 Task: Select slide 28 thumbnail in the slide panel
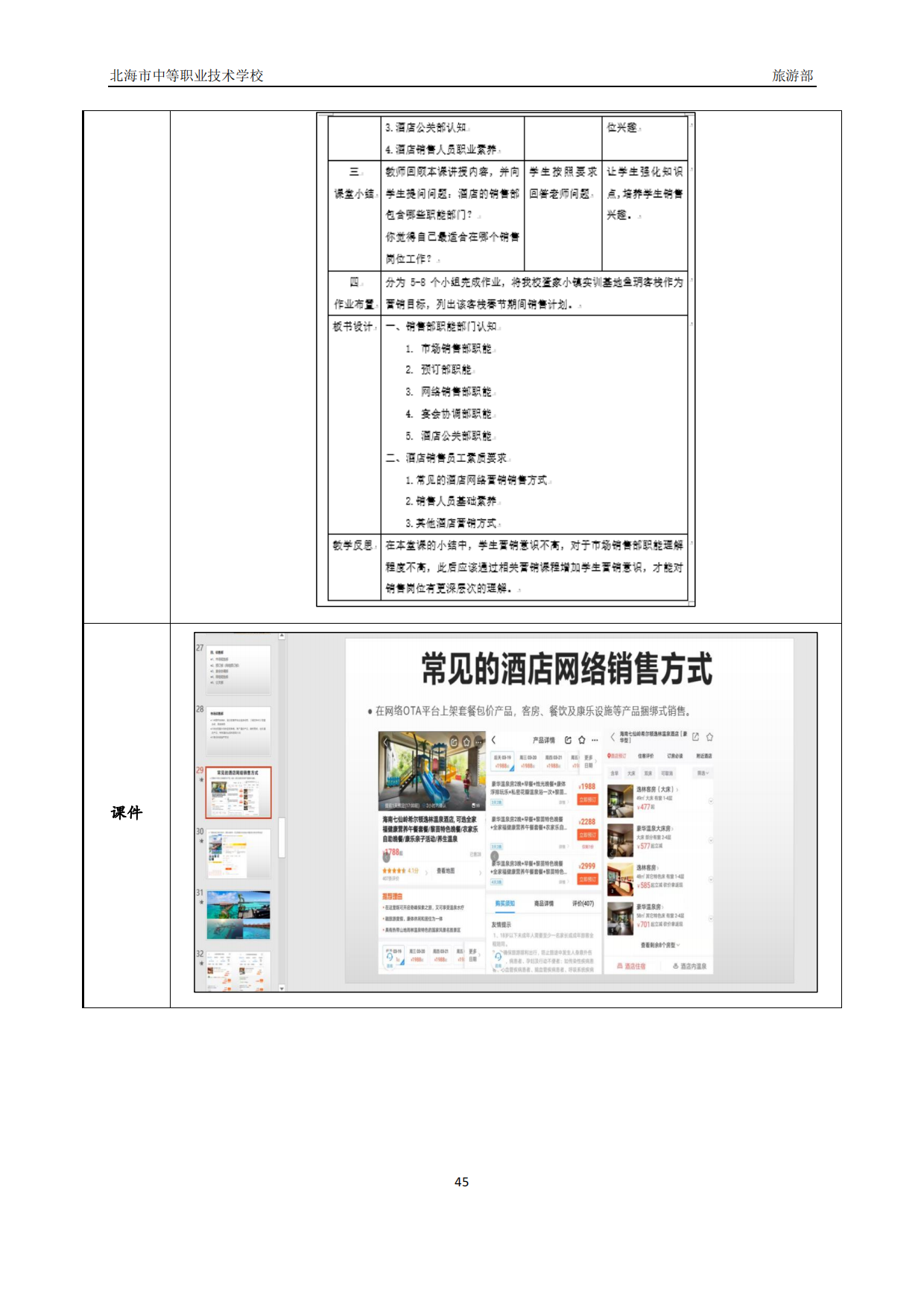click(238, 732)
